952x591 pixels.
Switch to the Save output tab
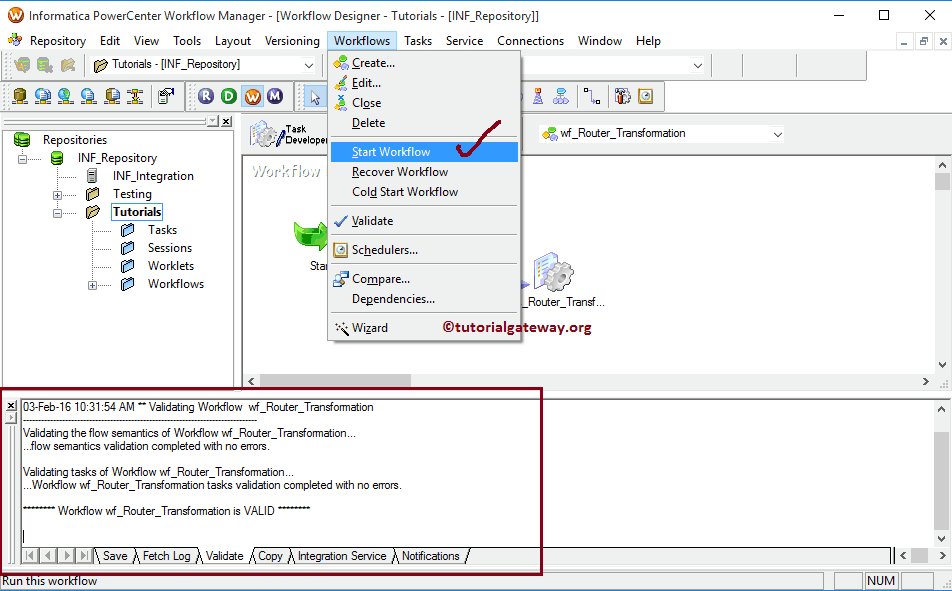[x=115, y=556]
